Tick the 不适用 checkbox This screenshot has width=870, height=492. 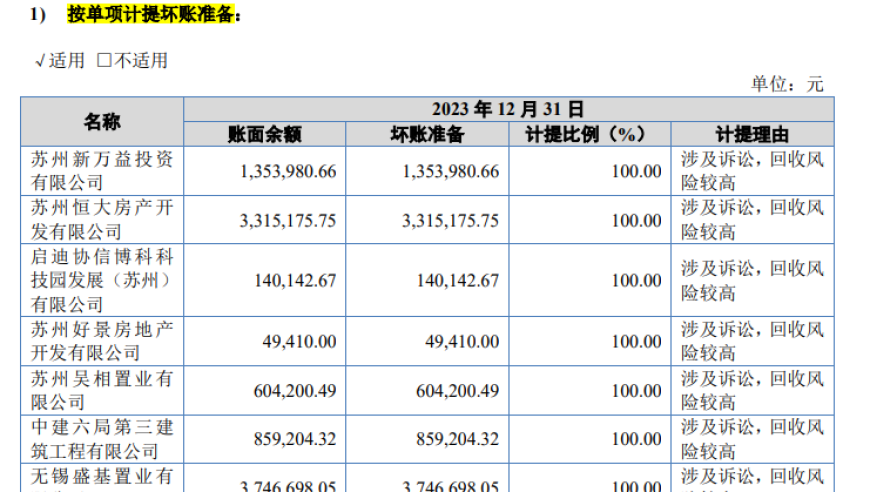(x=103, y=61)
